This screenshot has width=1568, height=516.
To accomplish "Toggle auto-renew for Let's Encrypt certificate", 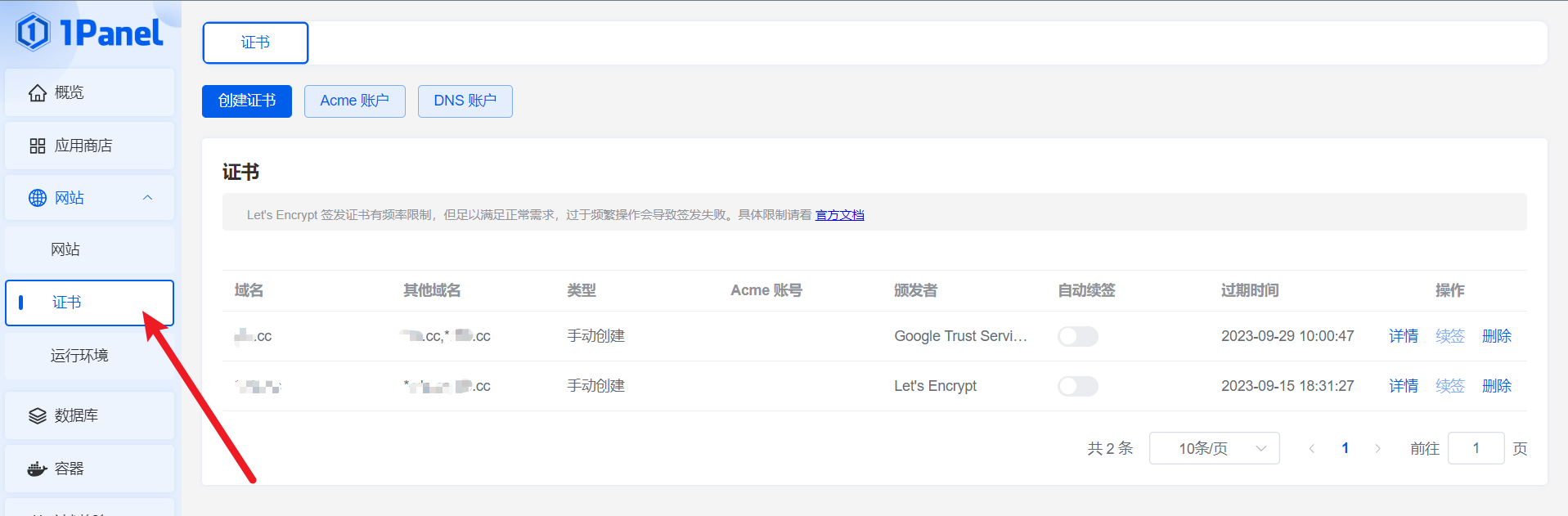I will [1078, 386].
